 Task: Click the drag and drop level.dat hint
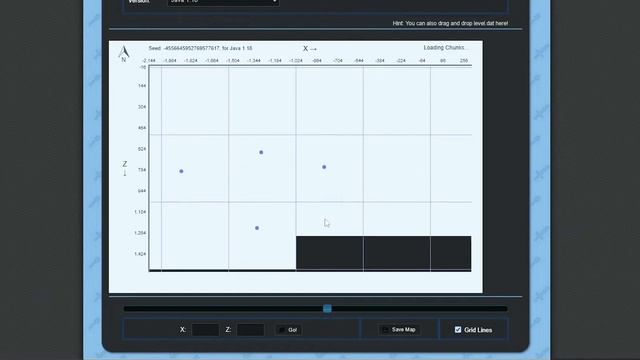pyautogui.click(x=450, y=23)
